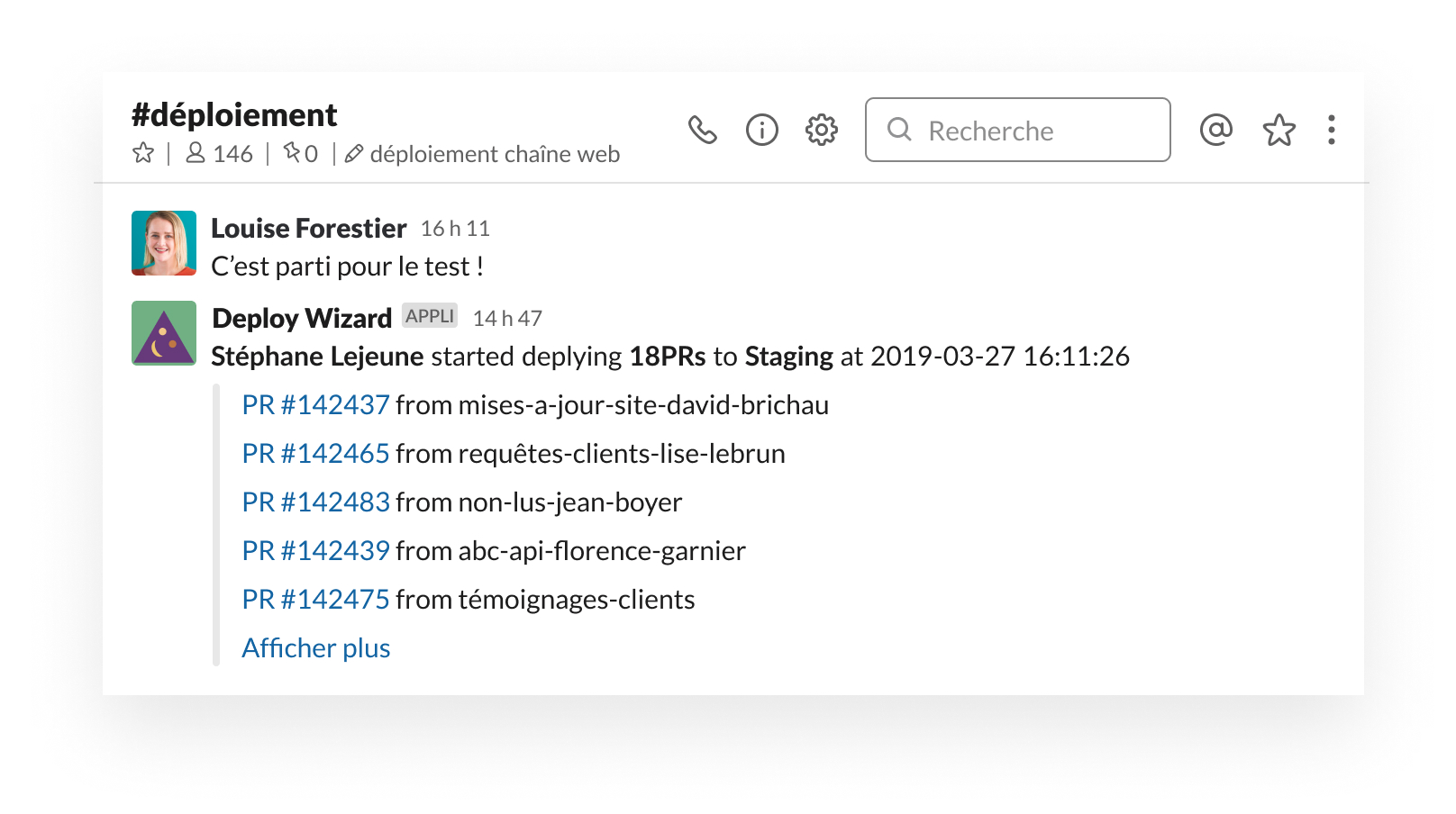Open channel details info icon
This screenshot has width=1456, height=814.
click(762, 131)
